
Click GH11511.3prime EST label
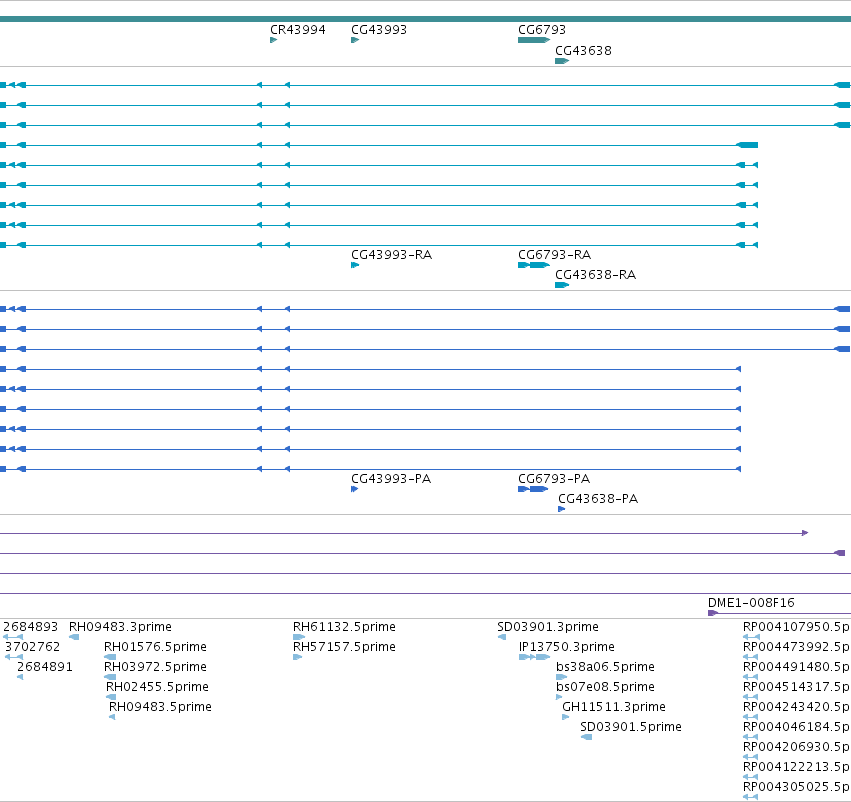(614, 708)
